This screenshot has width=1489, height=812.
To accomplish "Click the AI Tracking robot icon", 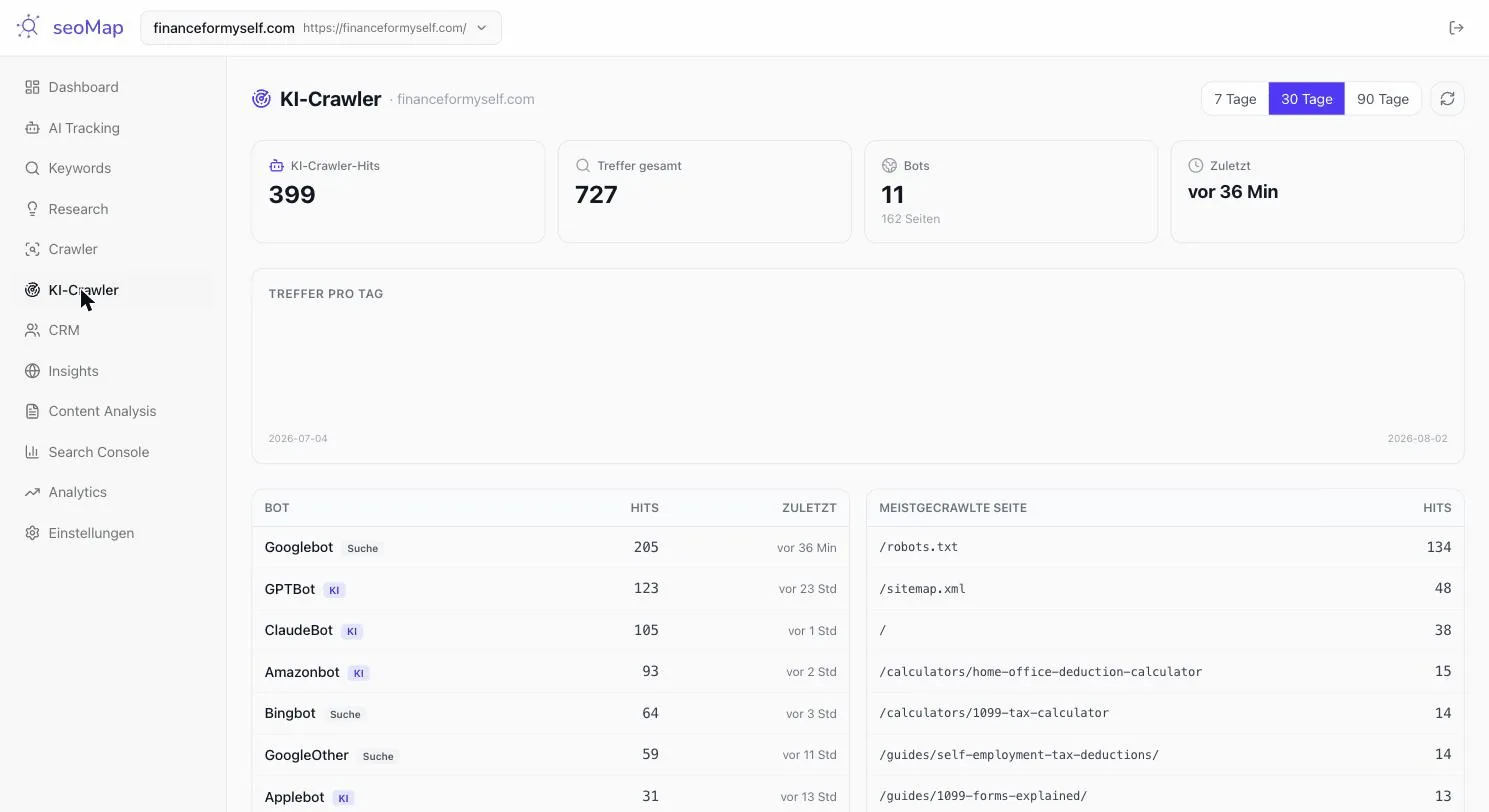I will tap(32, 128).
